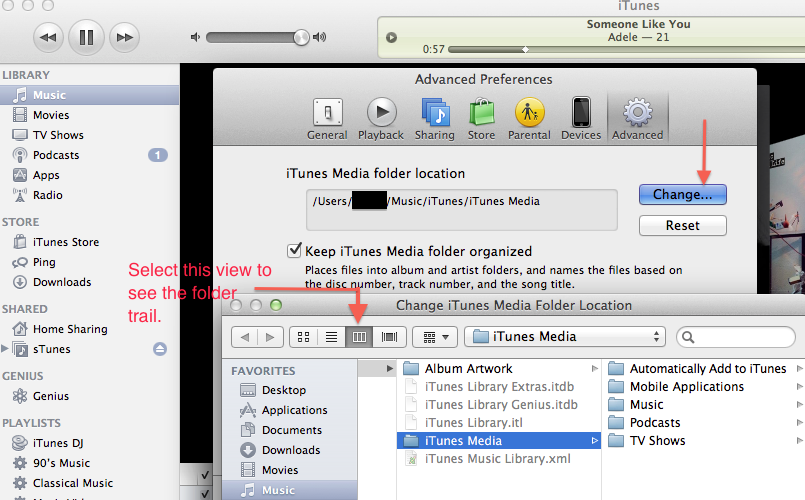The width and height of the screenshot is (805, 500).
Task: Click the Change... button
Action: click(x=683, y=195)
